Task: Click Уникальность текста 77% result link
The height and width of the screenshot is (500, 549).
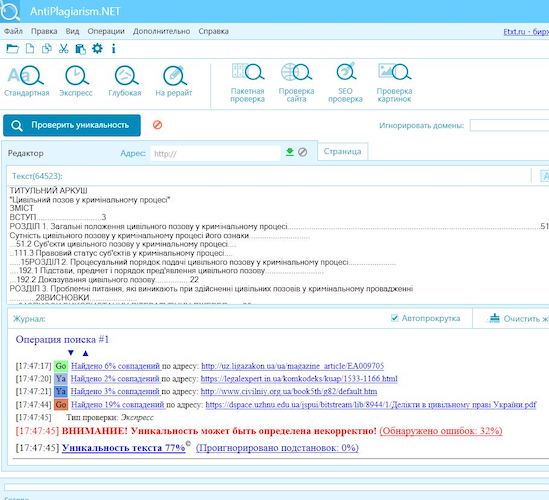Action: (123, 448)
